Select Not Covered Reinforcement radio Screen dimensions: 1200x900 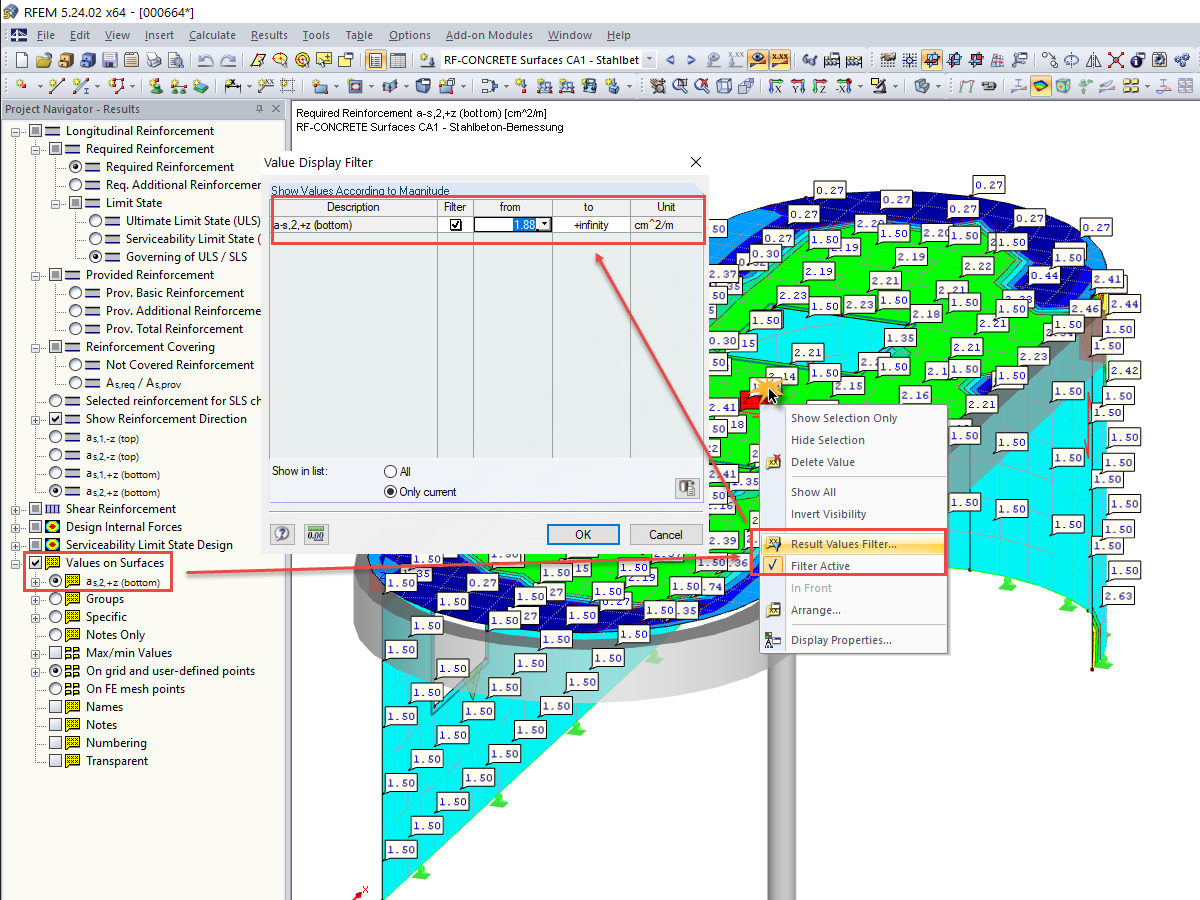[x=75, y=365]
